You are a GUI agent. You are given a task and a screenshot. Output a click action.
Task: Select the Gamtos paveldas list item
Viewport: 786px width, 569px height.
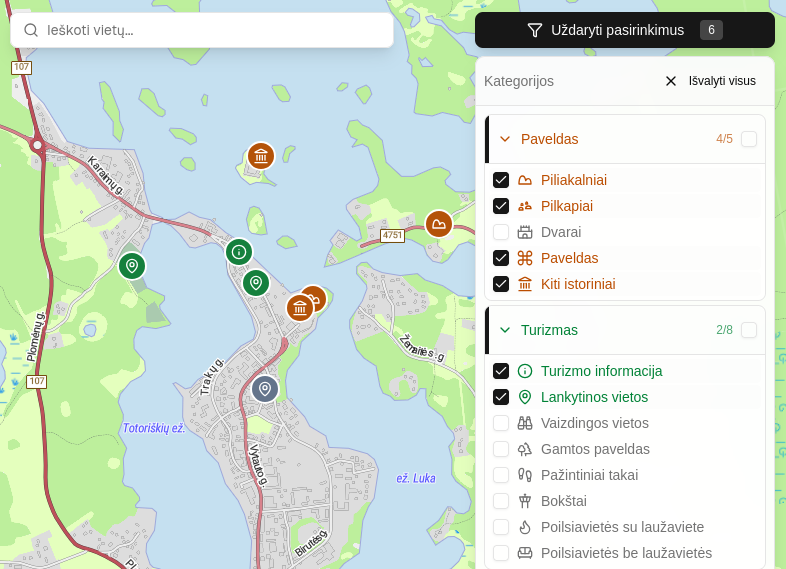pyautogui.click(x=595, y=449)
